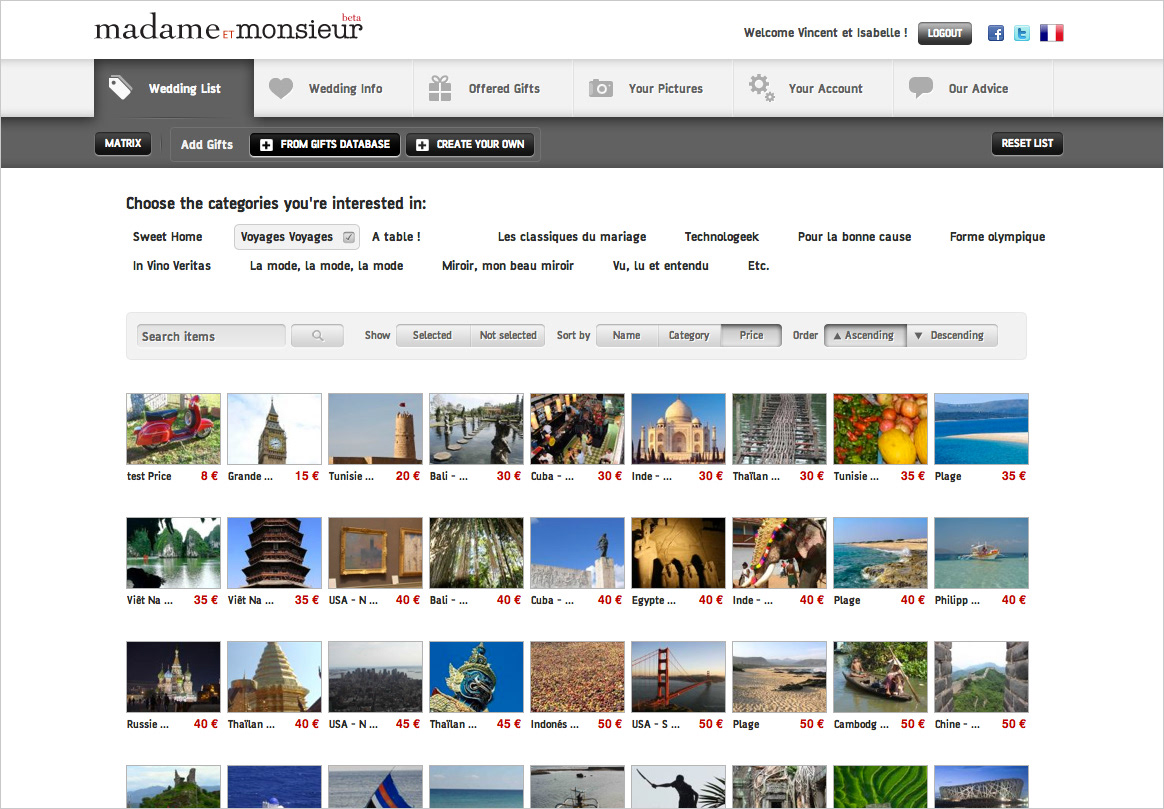Select the Tunisie tower 20 € thumbnail
Screen dimensions: 1164x809
point(376,429)
